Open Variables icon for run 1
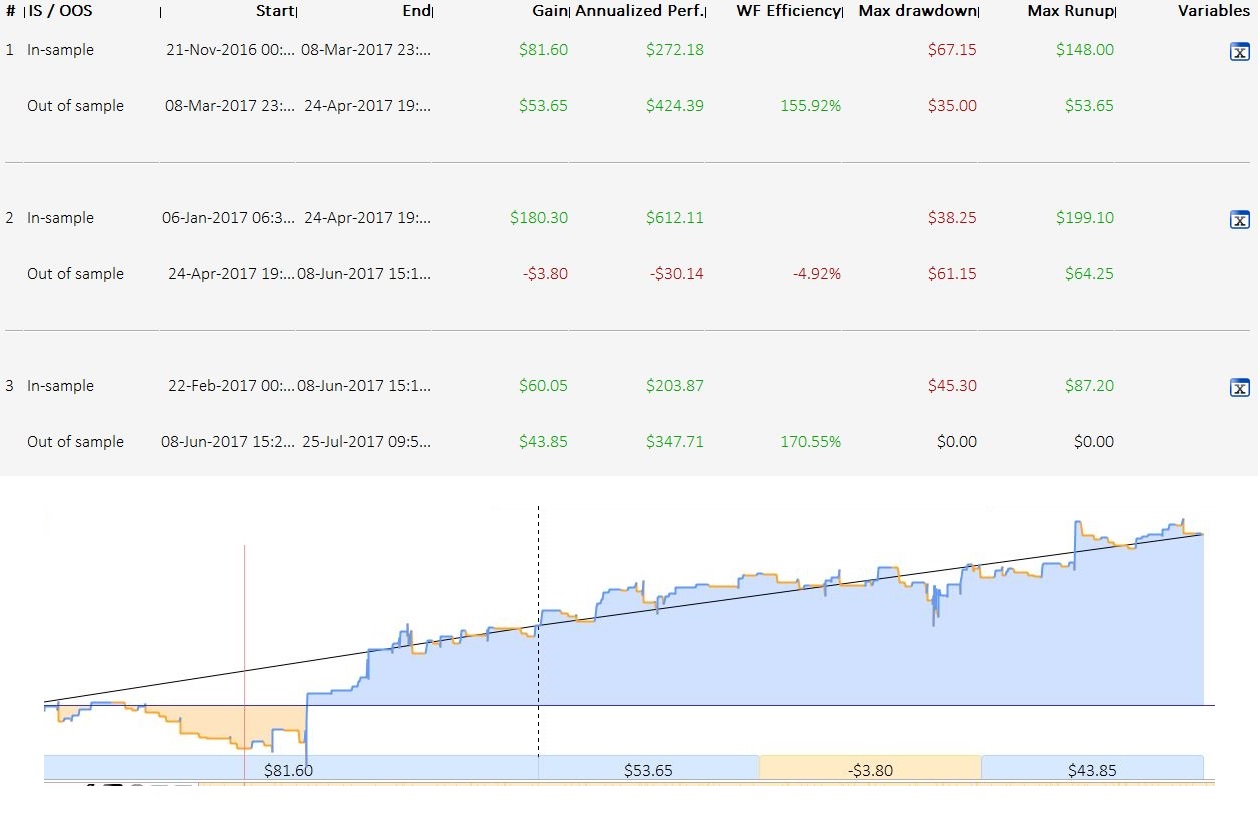The width and height of the screenshot is (1260, 836). click(1239, 53)
